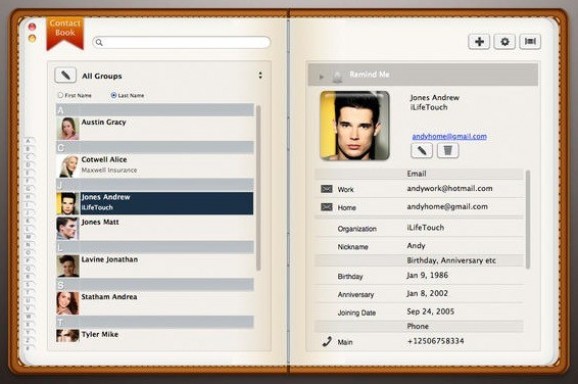Click the contact list scrollbar
The width and height of the screenshot is (578, 384).
click(258, 188)
